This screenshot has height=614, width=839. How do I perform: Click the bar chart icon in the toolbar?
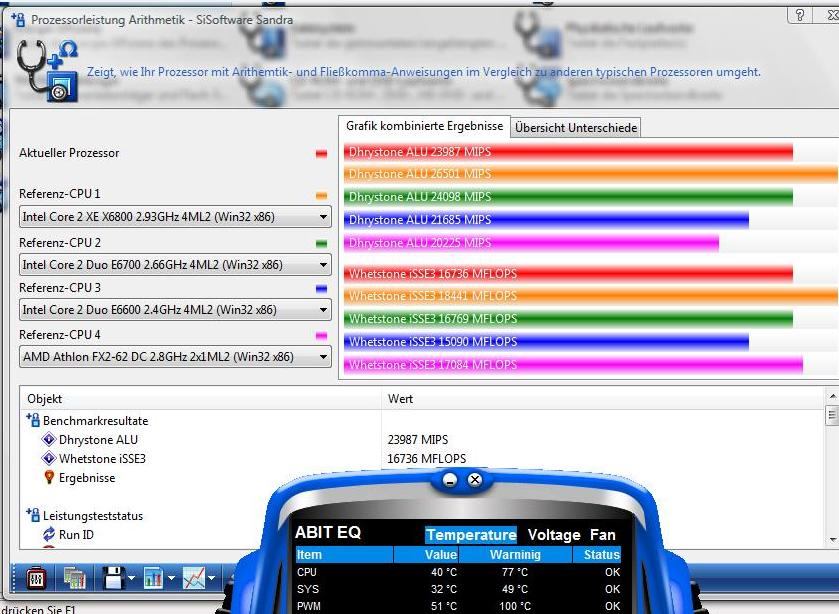[x=154, y=578]
